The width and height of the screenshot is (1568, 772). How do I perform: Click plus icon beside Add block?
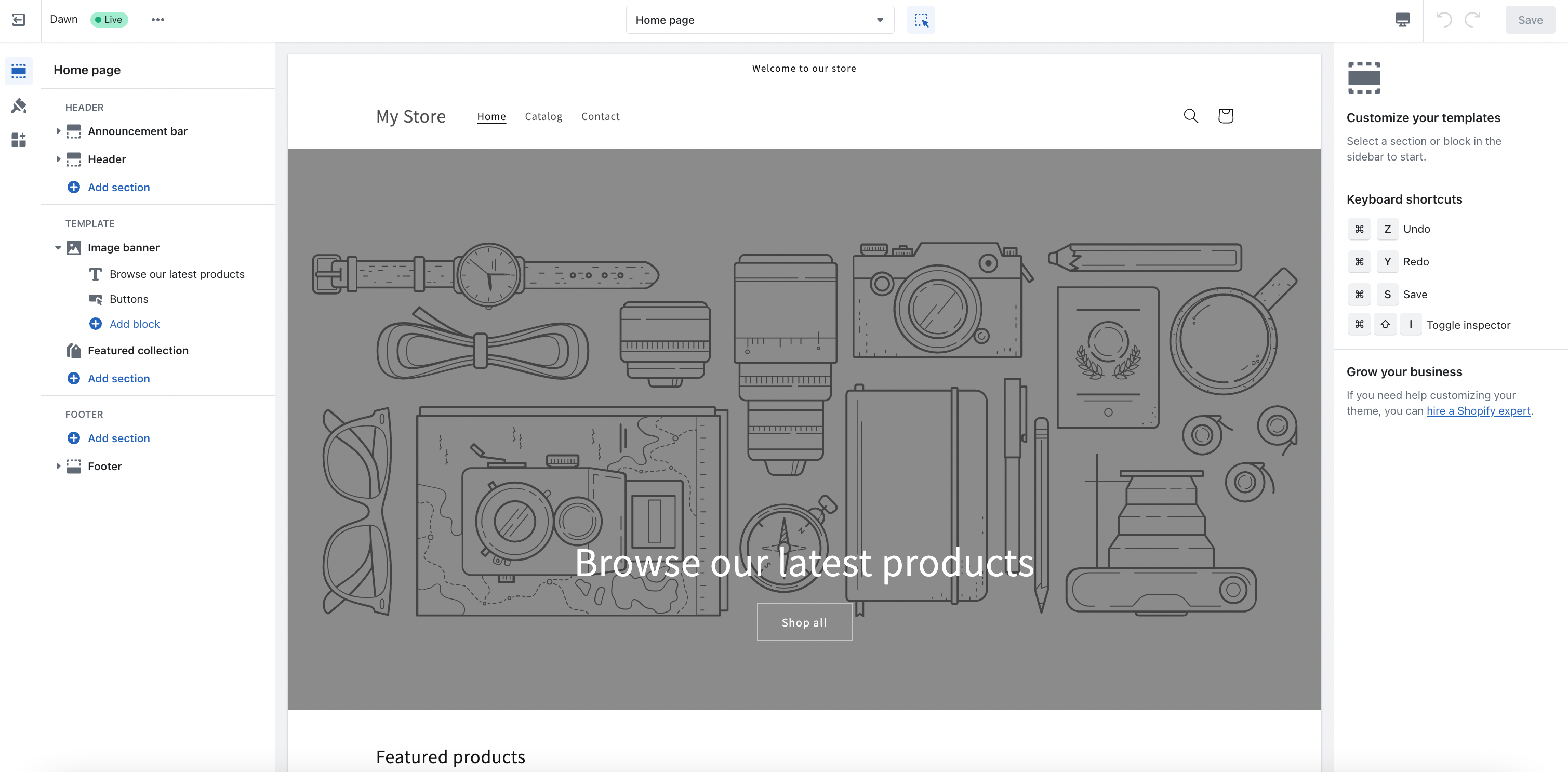[96, 324]
